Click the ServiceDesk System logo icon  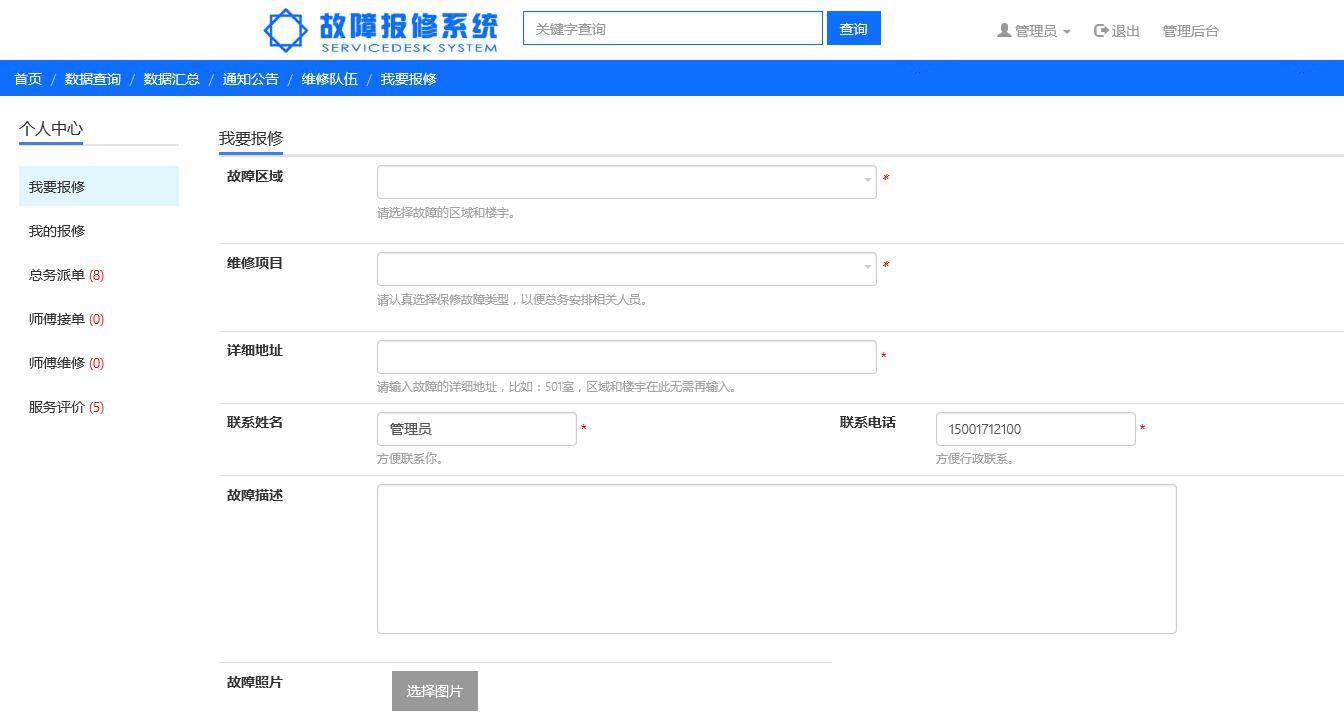(286, 30)
